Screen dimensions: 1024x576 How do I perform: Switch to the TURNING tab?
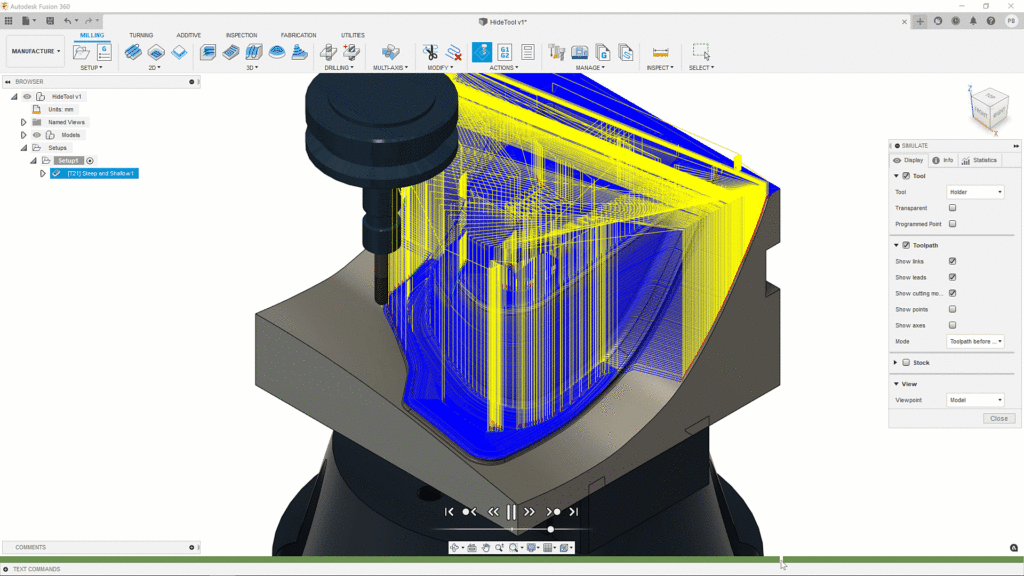coord(141,35)
